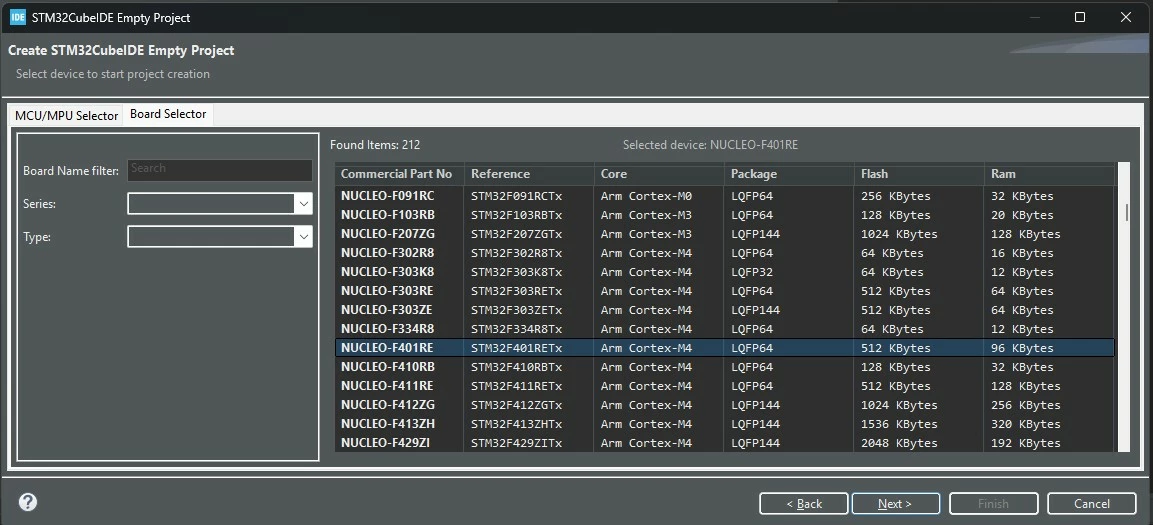Select the NUCLEO-F303ZE board row
The width and height of the screenshot is (1153, 525).
(x=724, y=310)
